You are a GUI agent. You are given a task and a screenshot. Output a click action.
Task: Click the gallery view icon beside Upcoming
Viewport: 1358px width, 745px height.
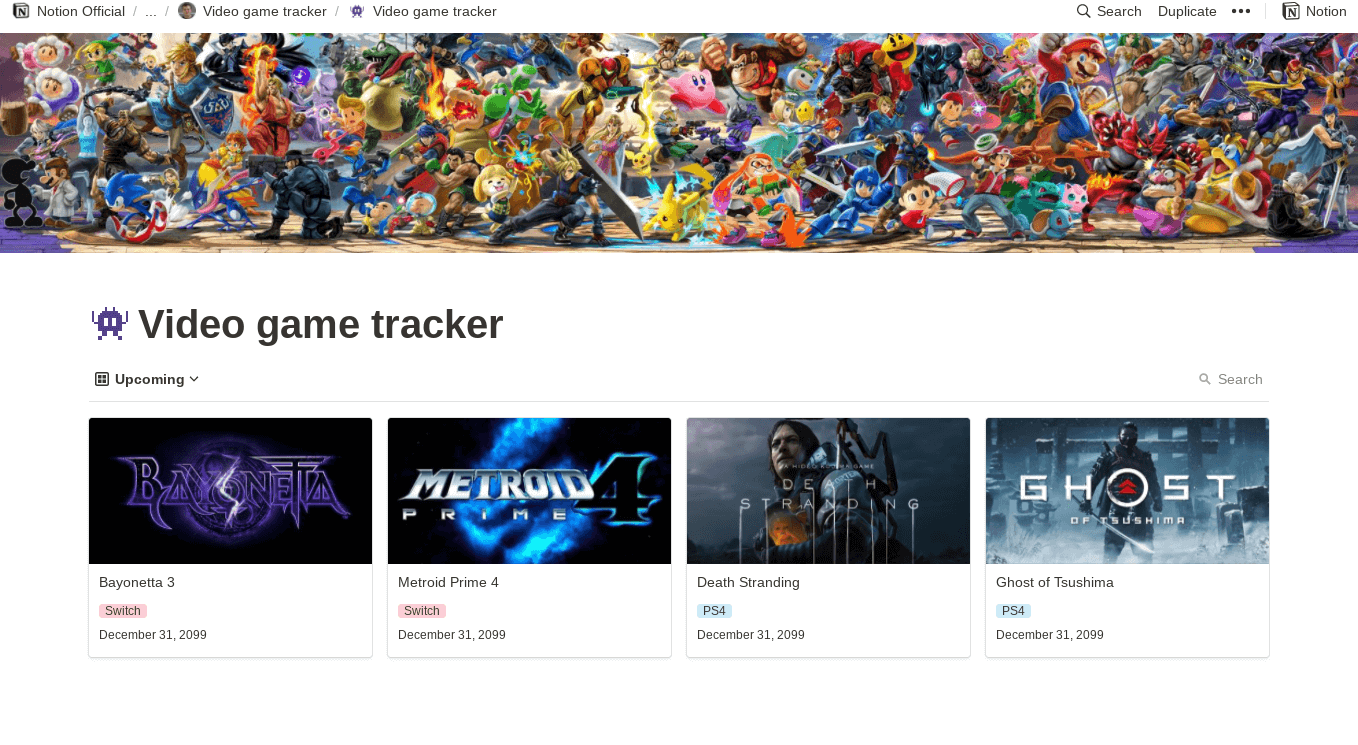(102, 379)
